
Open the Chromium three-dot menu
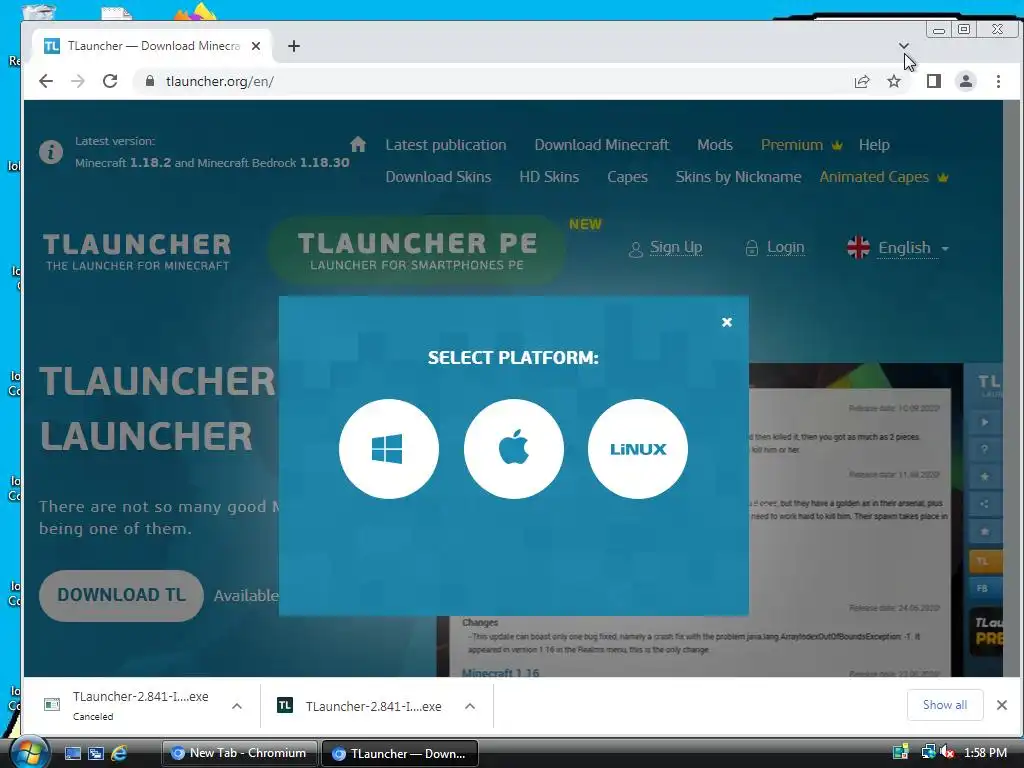pos(998,81)
